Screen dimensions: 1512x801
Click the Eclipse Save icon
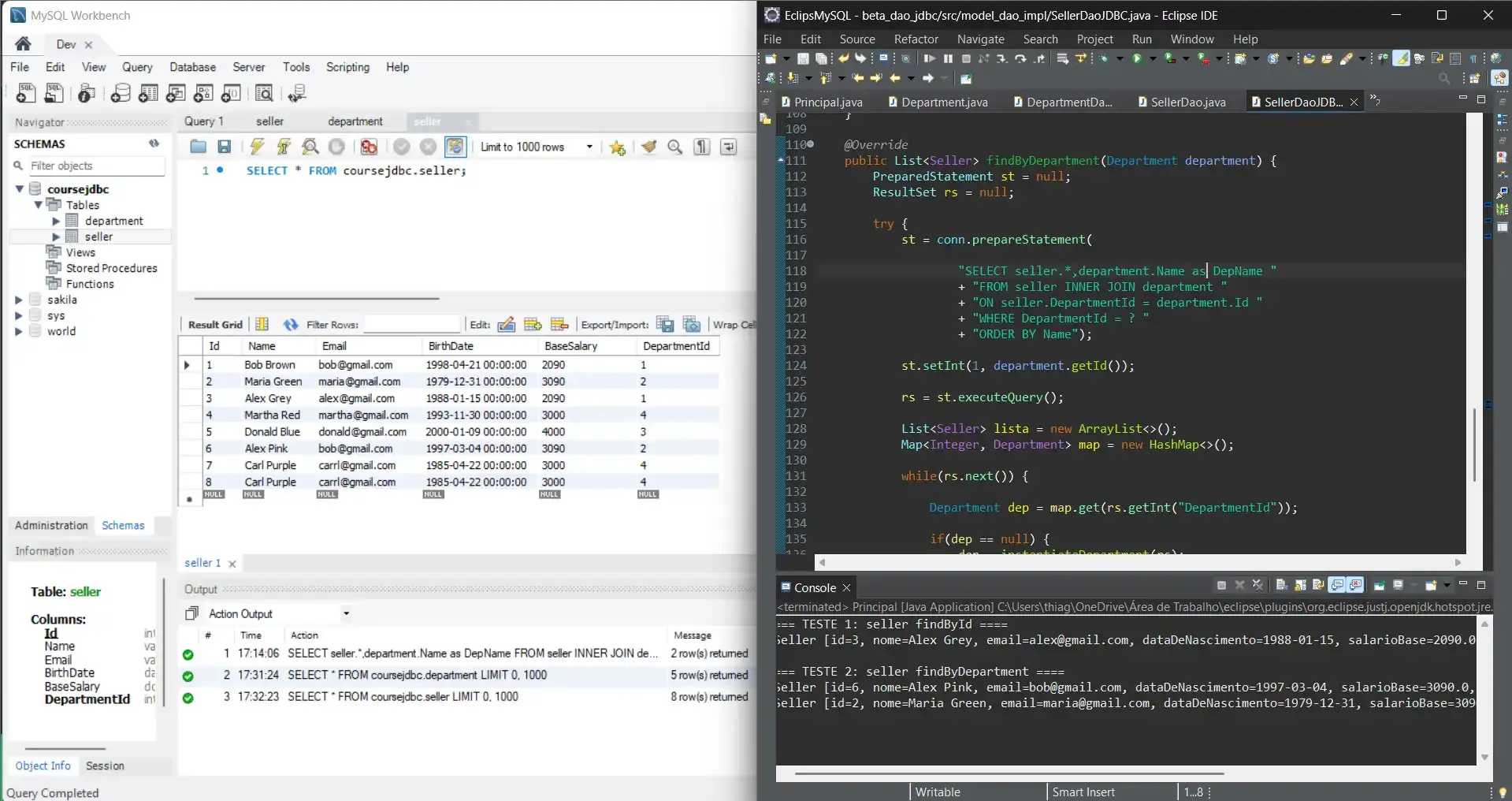[x=803, y=58]
